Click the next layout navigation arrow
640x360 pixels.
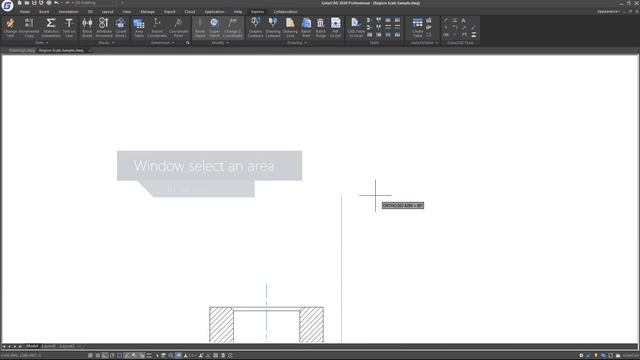[x=15, y=346]
